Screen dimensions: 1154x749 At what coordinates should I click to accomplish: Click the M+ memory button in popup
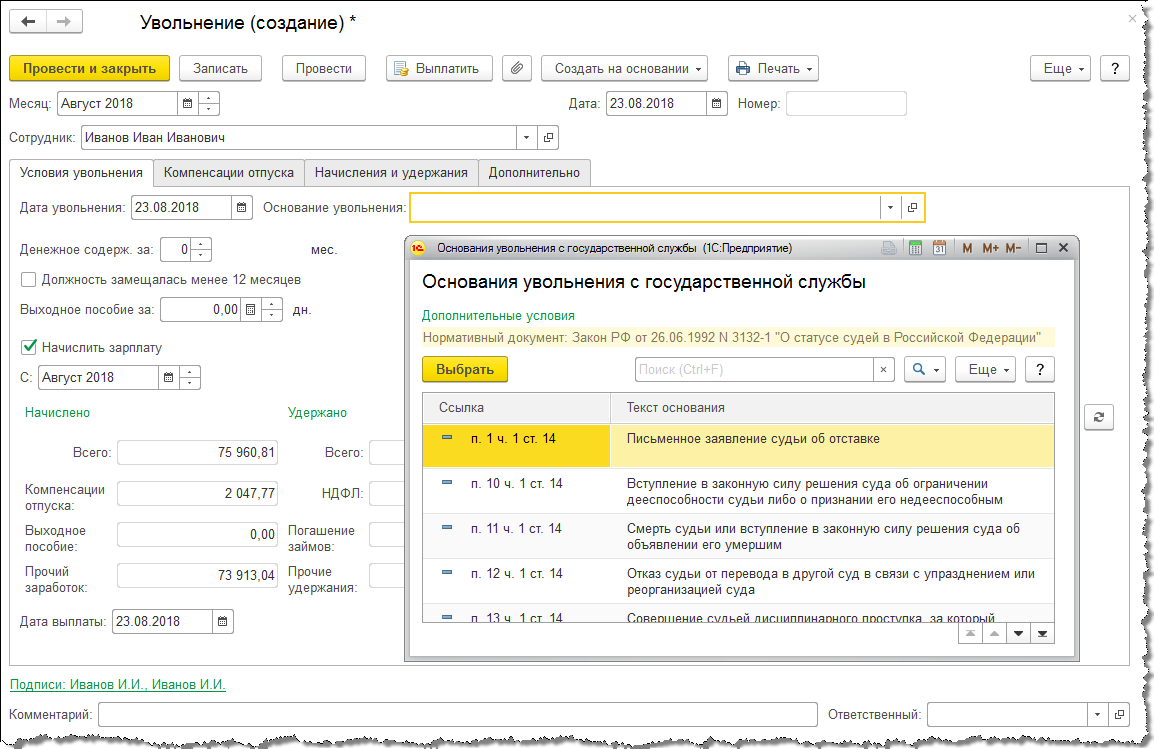point(990,248)
